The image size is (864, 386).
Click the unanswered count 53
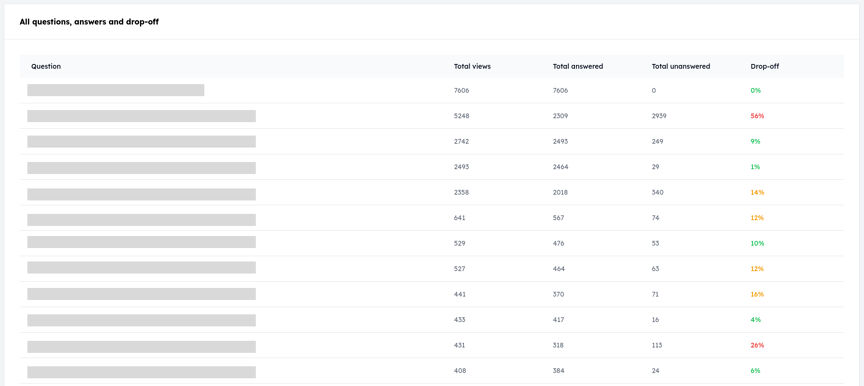pyautogui.click(x=655, y=243)
